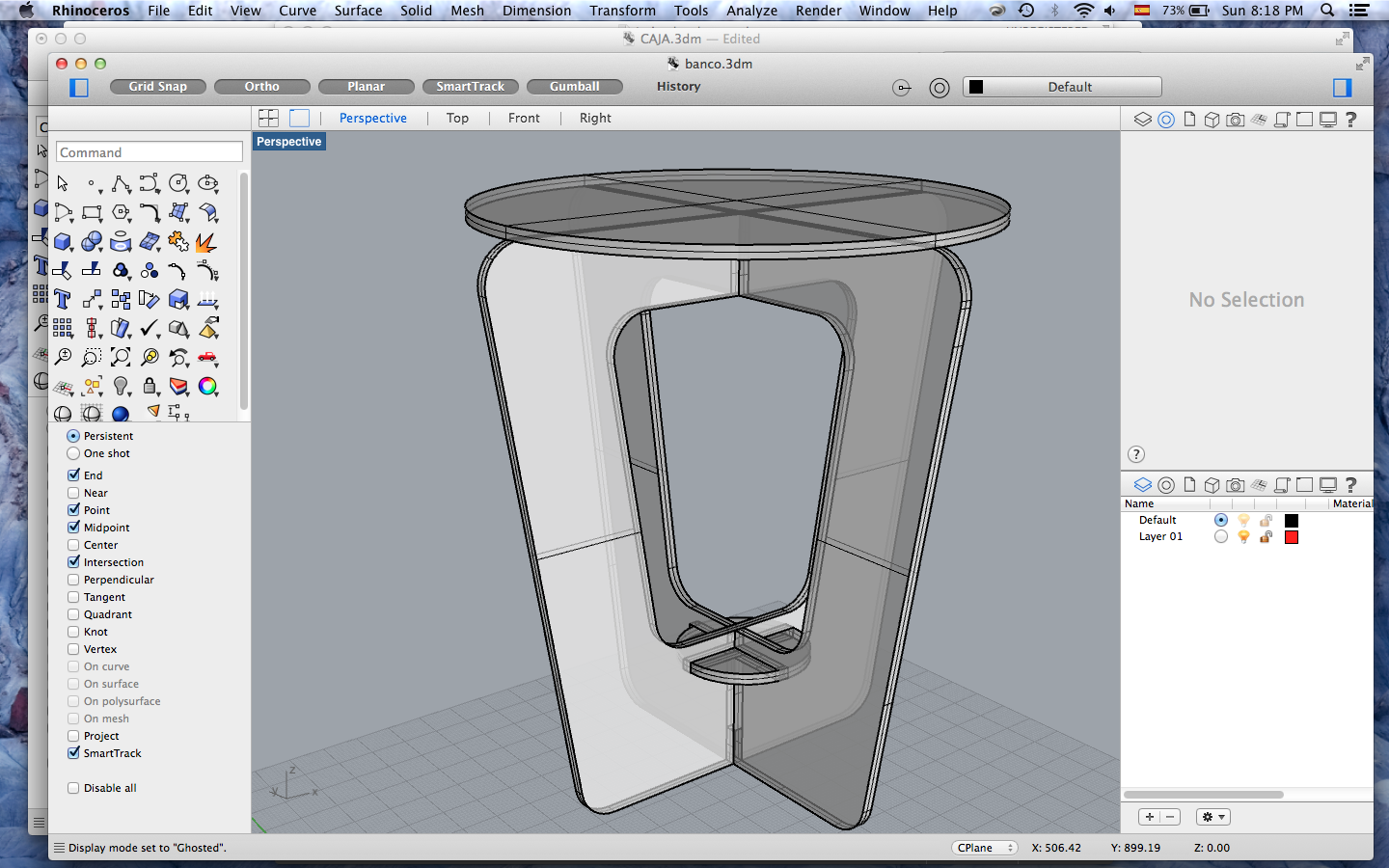Image resolution: width=1389 pixels, height=868 pixels.
Task: Select the One shot radio option
Action: [x=73, y=453]
